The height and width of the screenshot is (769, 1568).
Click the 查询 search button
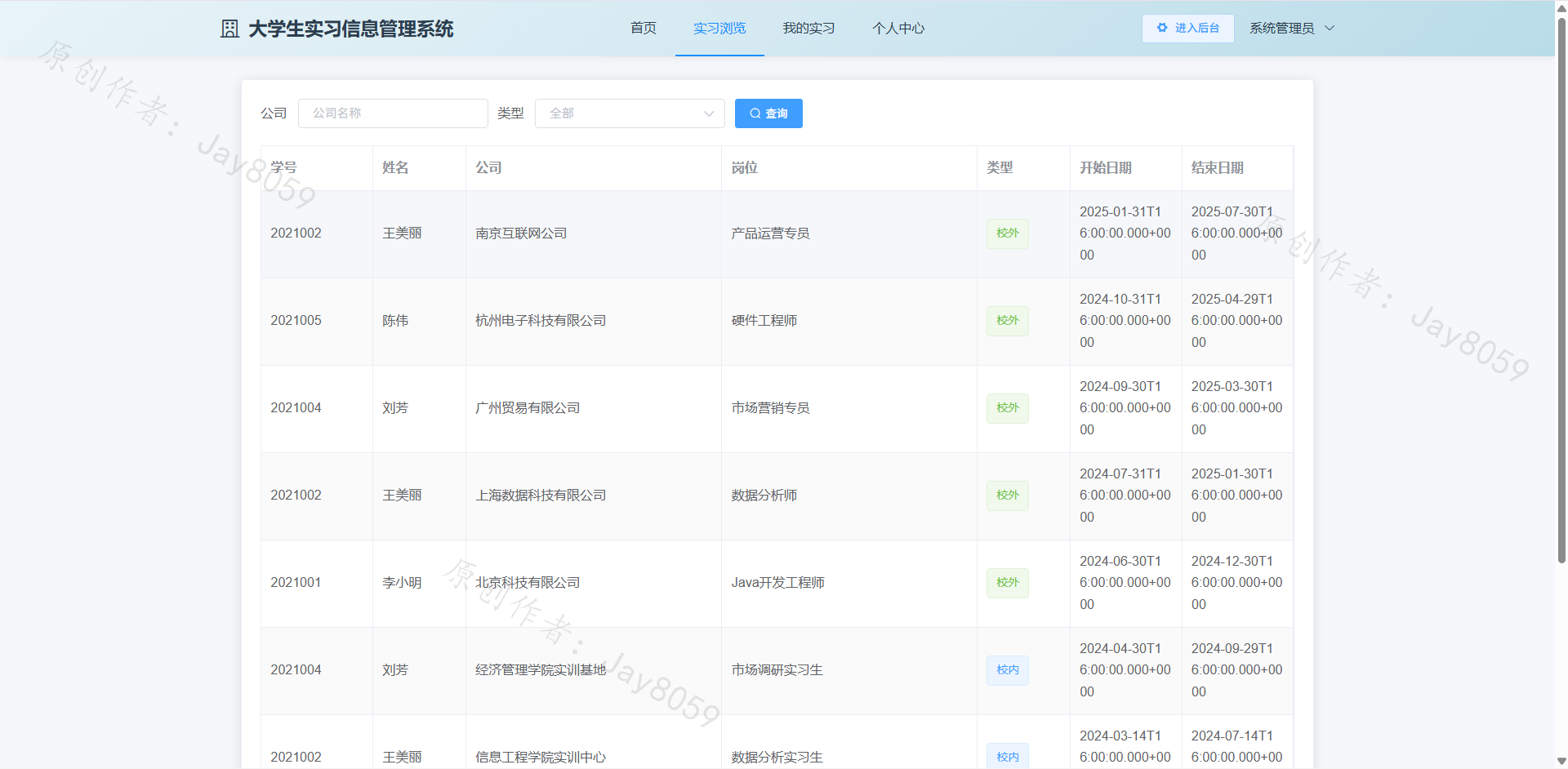pyautogui.click(x=768, y=113)
